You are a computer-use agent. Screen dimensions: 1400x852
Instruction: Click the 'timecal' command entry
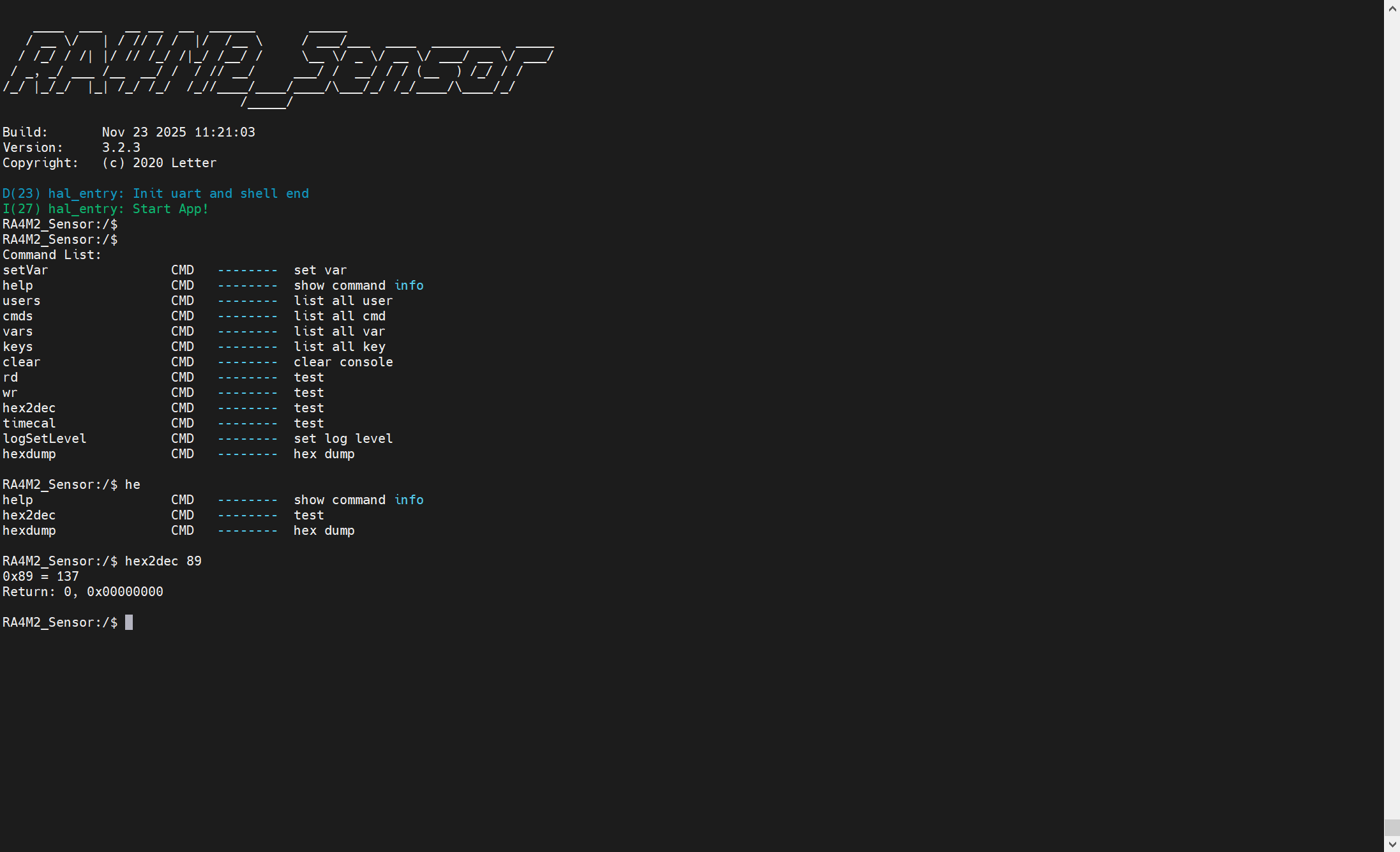point(29,423)
